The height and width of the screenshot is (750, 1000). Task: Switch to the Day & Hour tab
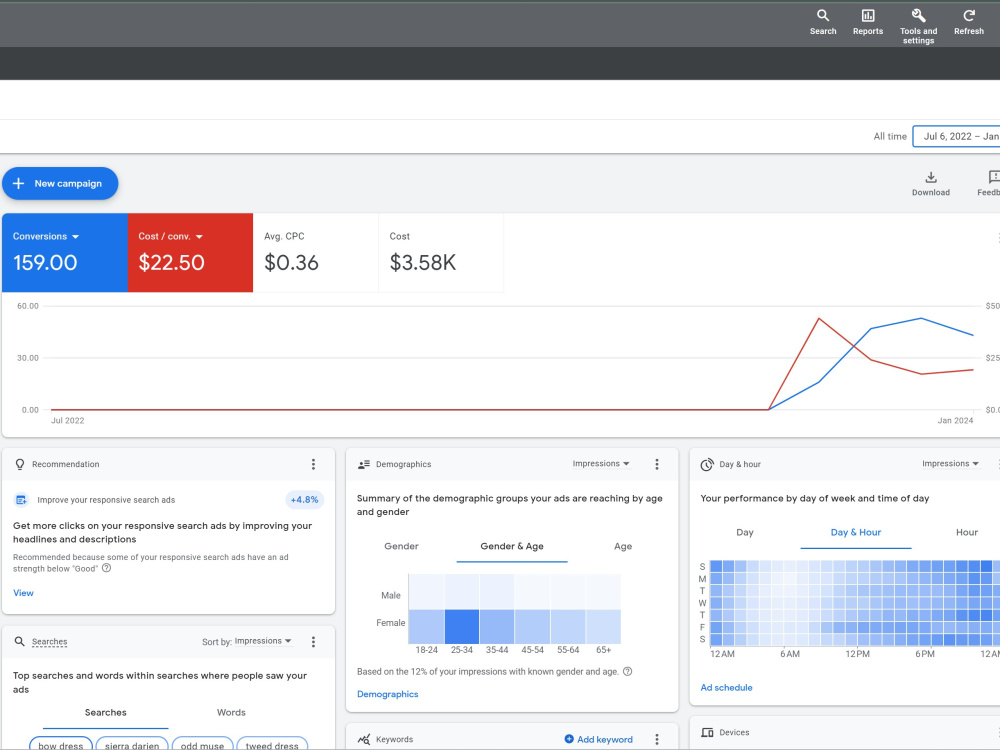coord(856,533)
